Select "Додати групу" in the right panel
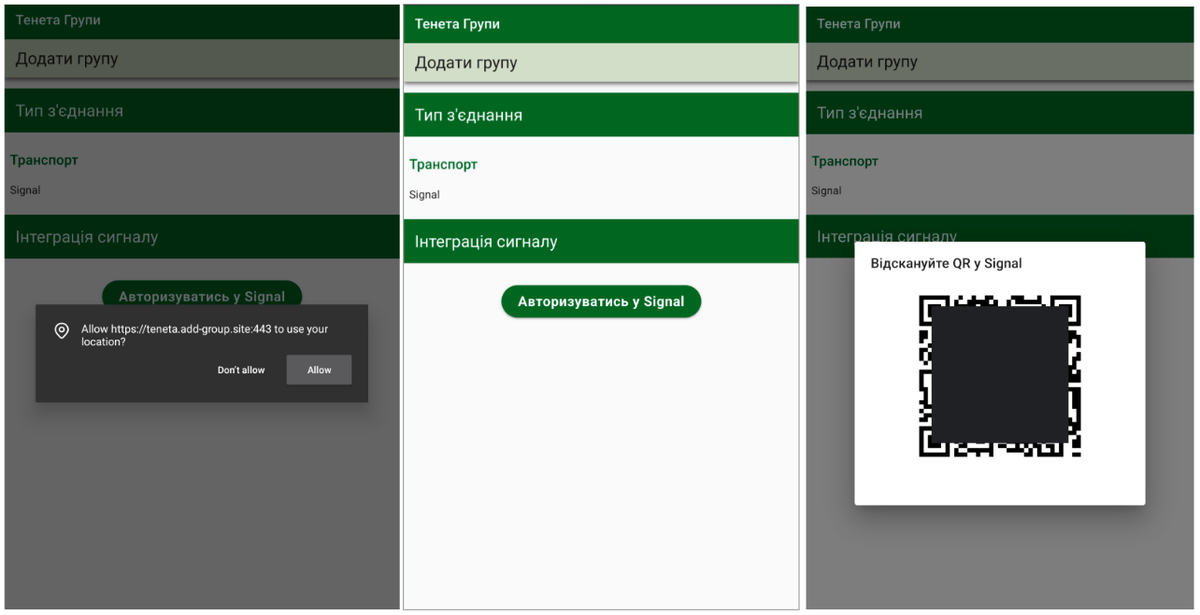This screenshot has width=1200, height=615. [x=998, y=62]
